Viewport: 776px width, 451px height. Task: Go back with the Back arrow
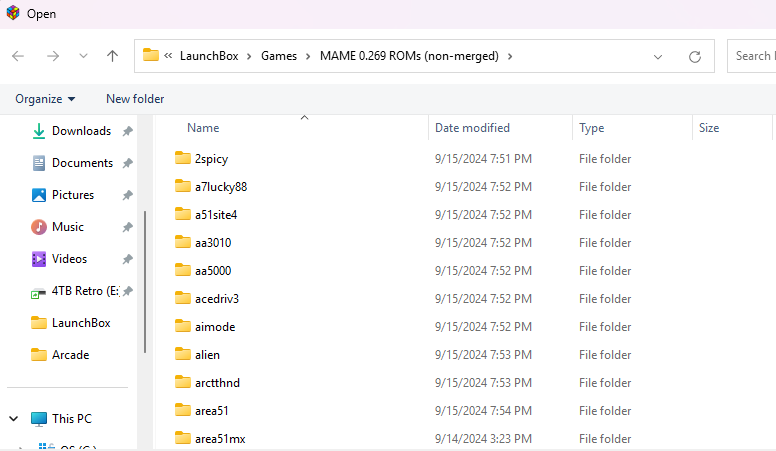pyautogui.click(x=18, y=56)
